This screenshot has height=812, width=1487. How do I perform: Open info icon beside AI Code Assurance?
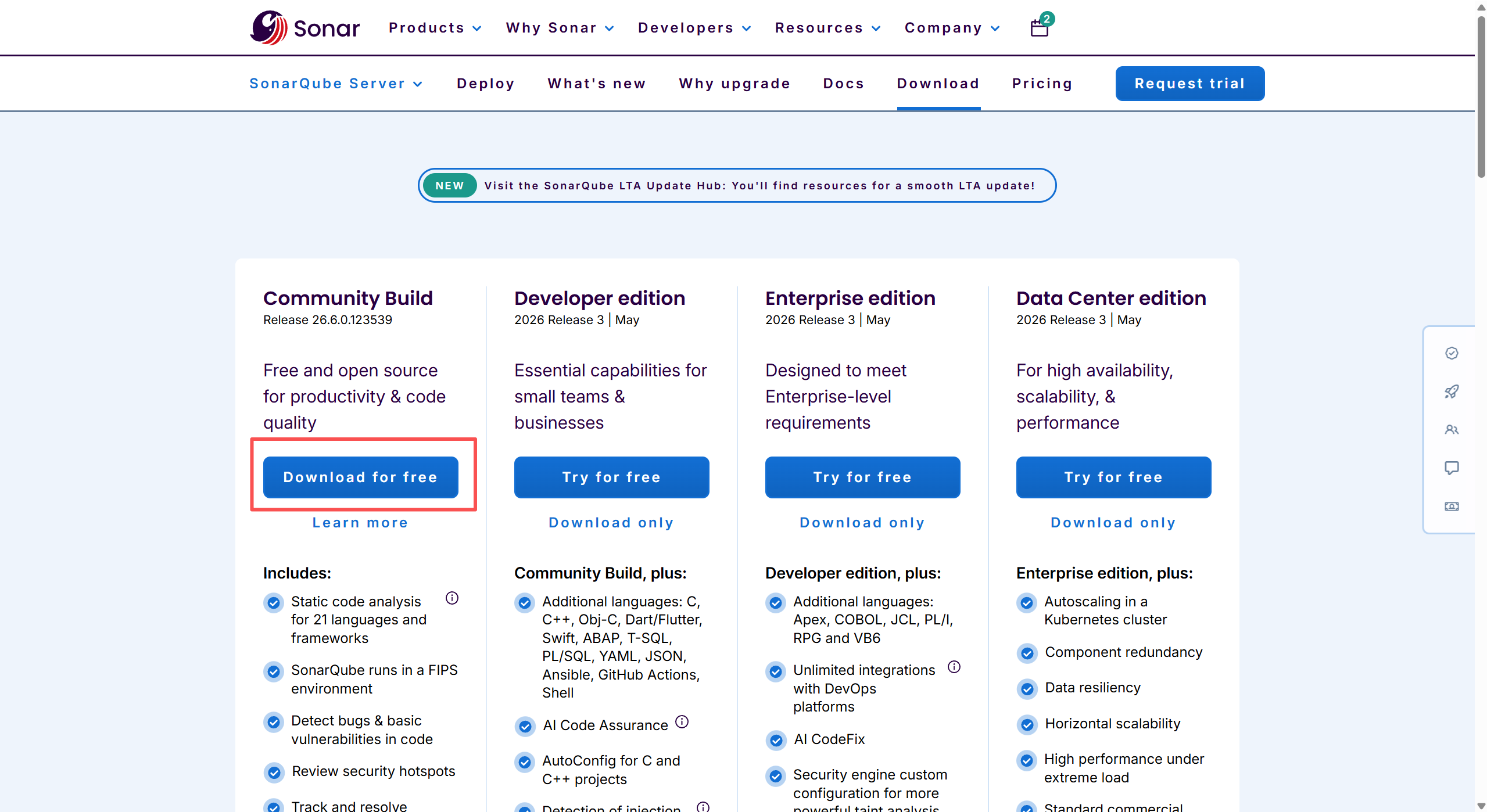point(682,721)
